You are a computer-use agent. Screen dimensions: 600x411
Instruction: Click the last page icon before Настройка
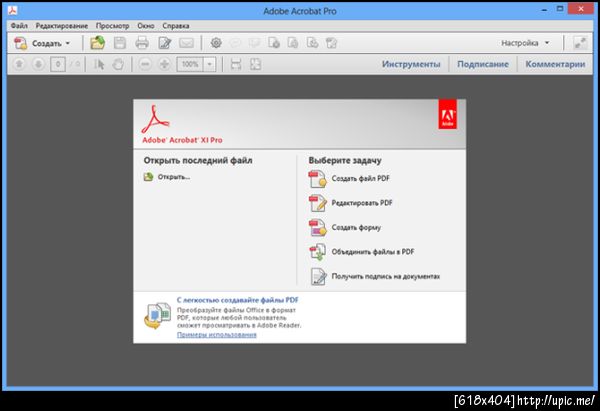coord(331,43)
